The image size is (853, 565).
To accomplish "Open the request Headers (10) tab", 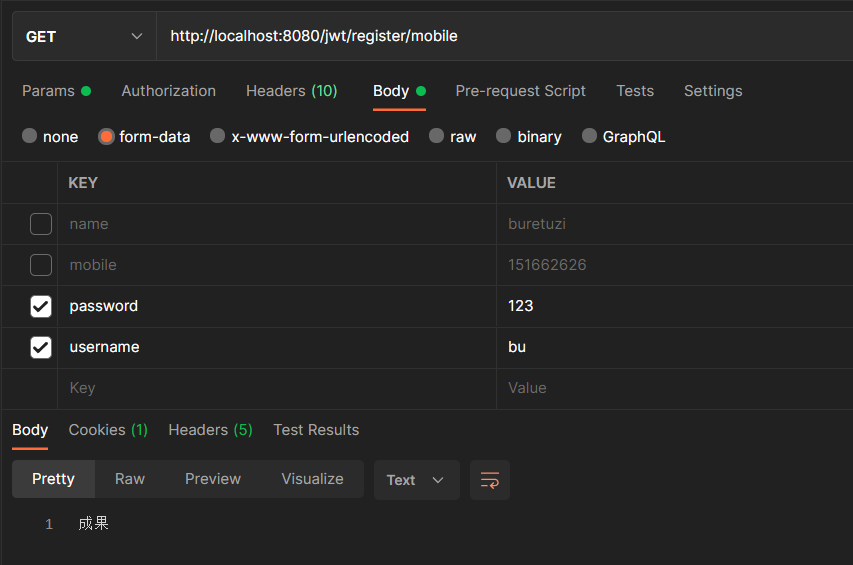I will click(x=291, y=91).
